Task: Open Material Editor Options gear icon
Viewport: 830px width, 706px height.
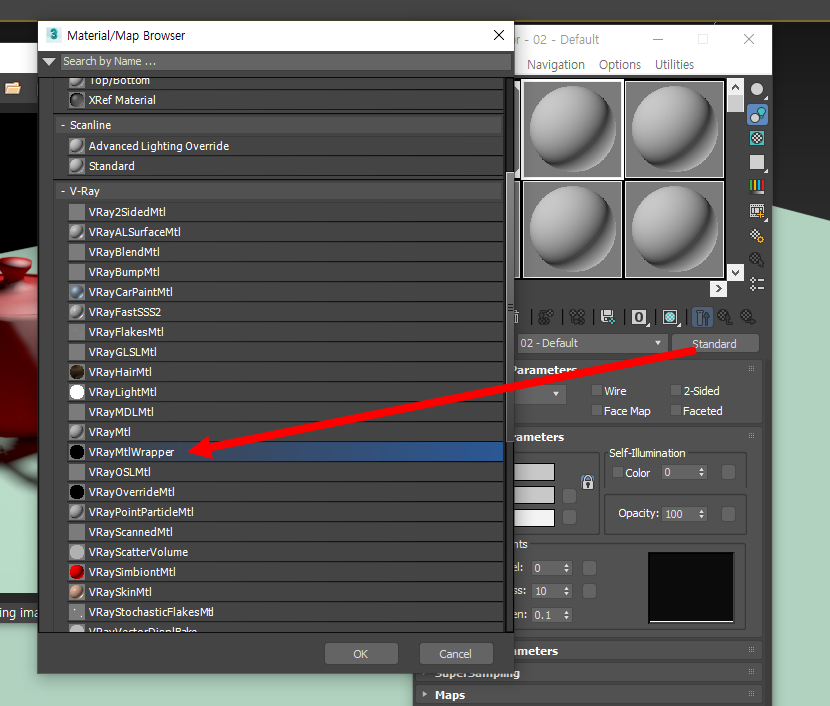Action: 757,236
